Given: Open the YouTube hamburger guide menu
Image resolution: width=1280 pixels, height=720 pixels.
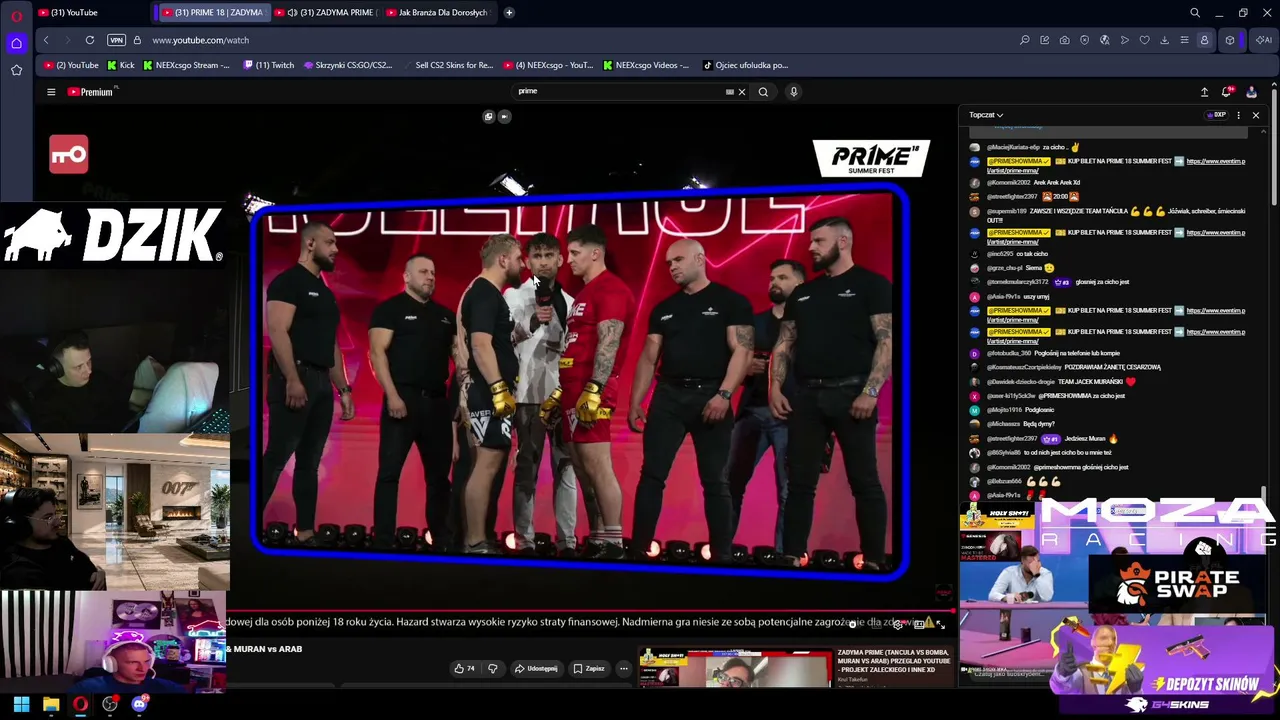Looking at the screenshot, I should point(51,92).
